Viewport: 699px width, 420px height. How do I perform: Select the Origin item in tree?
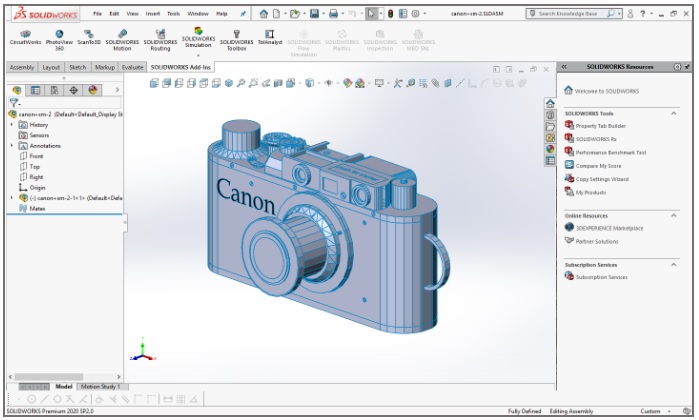point(32,187)
